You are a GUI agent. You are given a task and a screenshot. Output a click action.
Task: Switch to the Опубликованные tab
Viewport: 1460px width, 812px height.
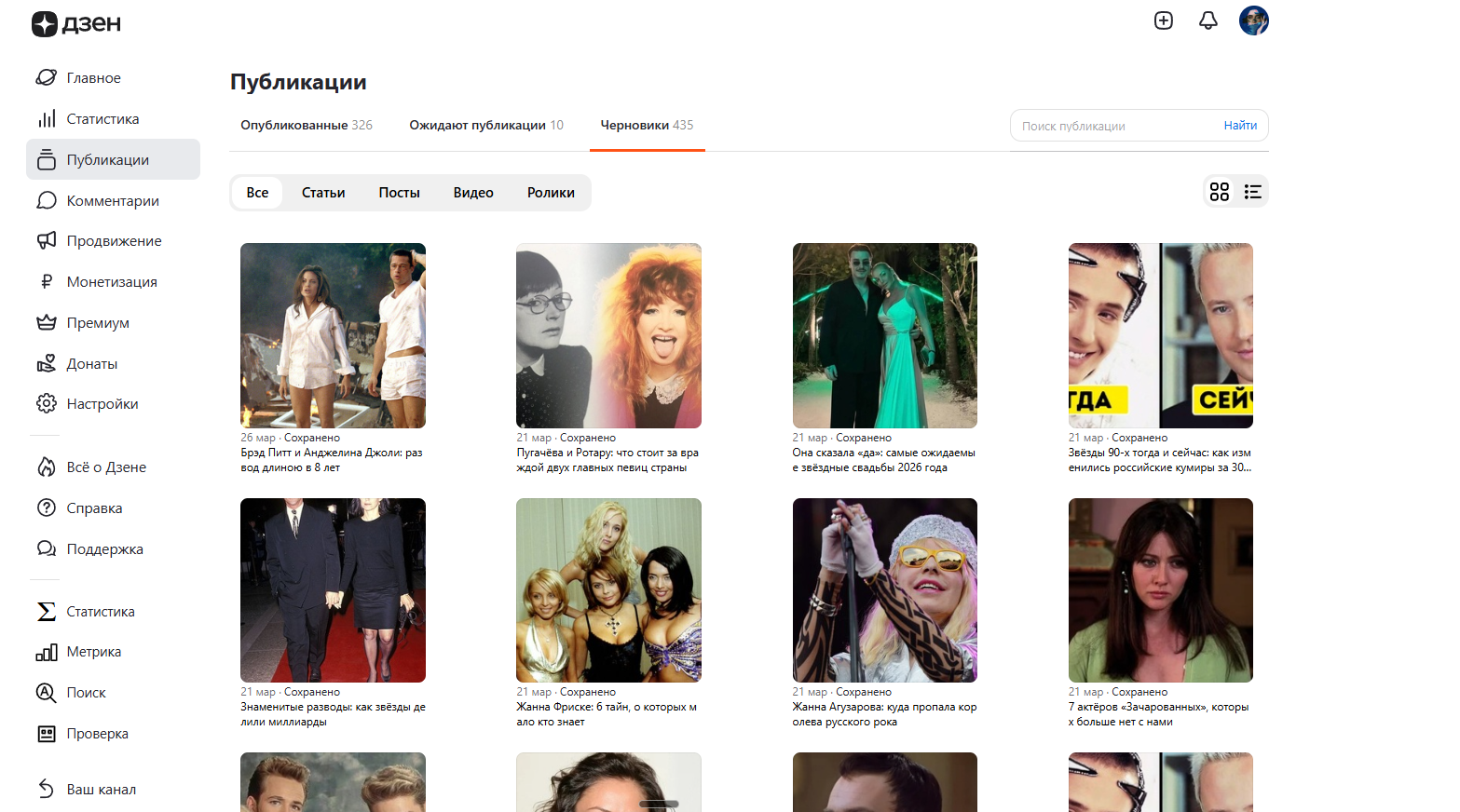point(306,126)
